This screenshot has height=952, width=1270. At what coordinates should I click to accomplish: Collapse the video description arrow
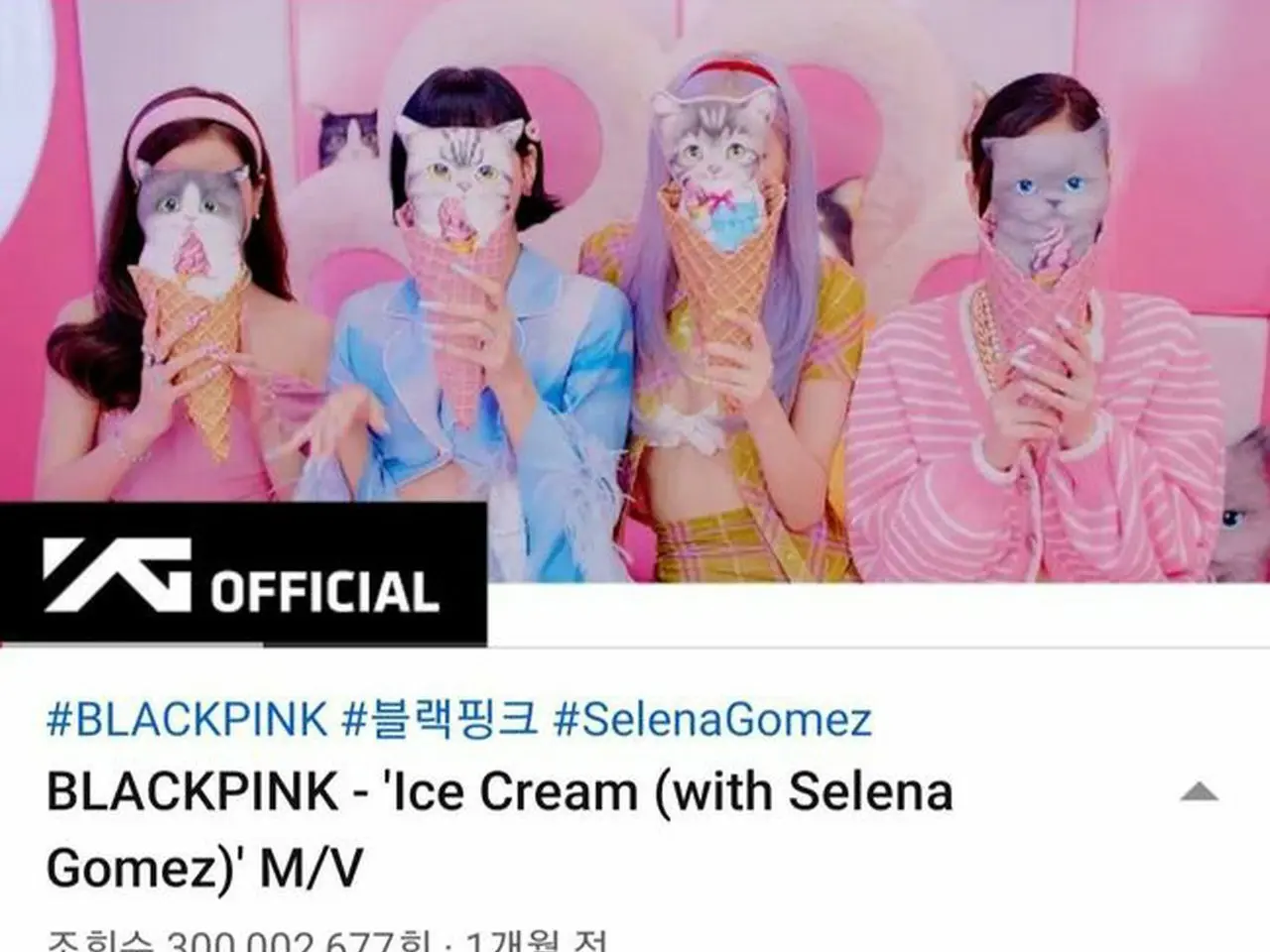(1199, 791)
